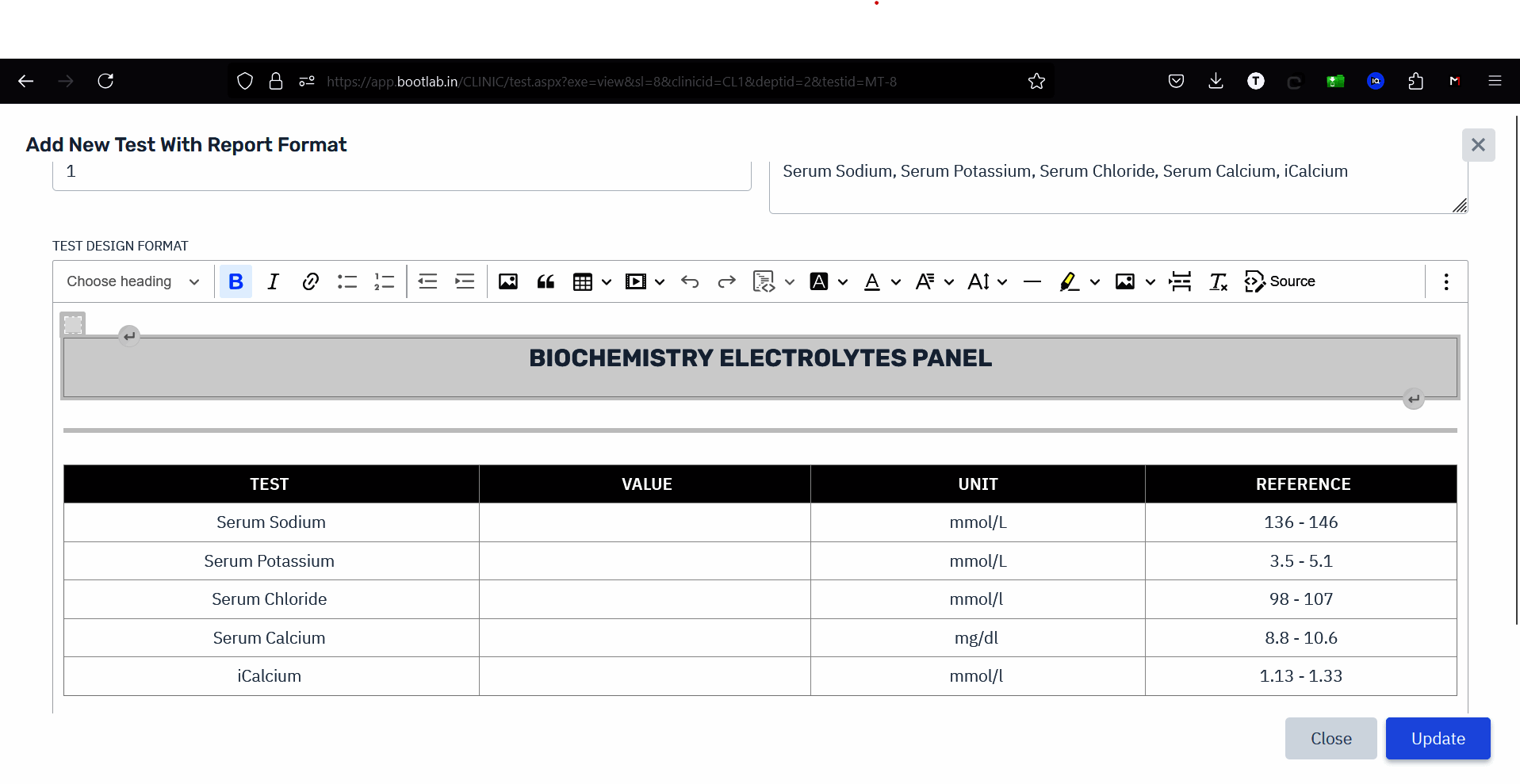Apply a numbered list
1520x784 pixels.
[x=384, y=281]
